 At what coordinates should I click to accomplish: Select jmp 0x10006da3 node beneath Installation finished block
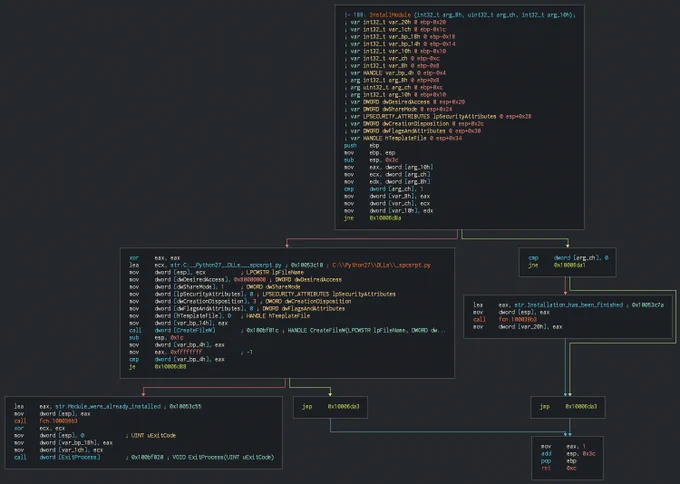(x=568, y=406)
